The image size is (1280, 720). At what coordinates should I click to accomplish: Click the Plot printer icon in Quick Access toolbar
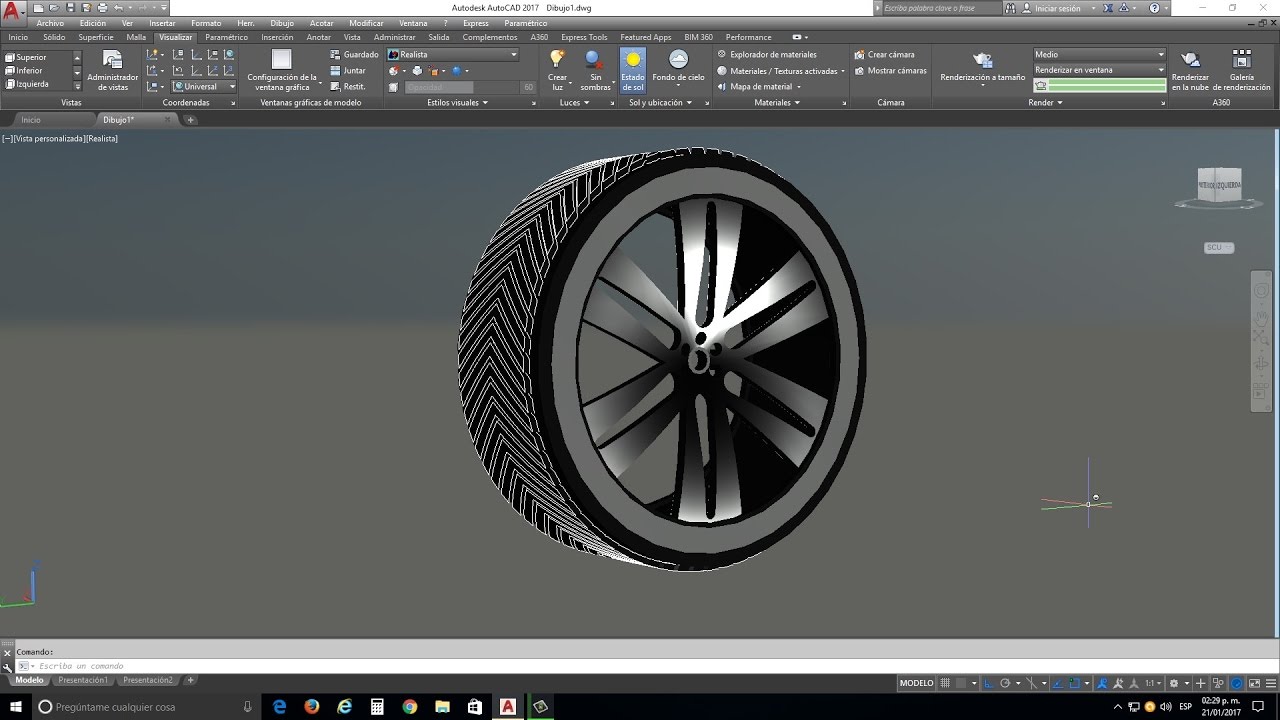(102, 8)
